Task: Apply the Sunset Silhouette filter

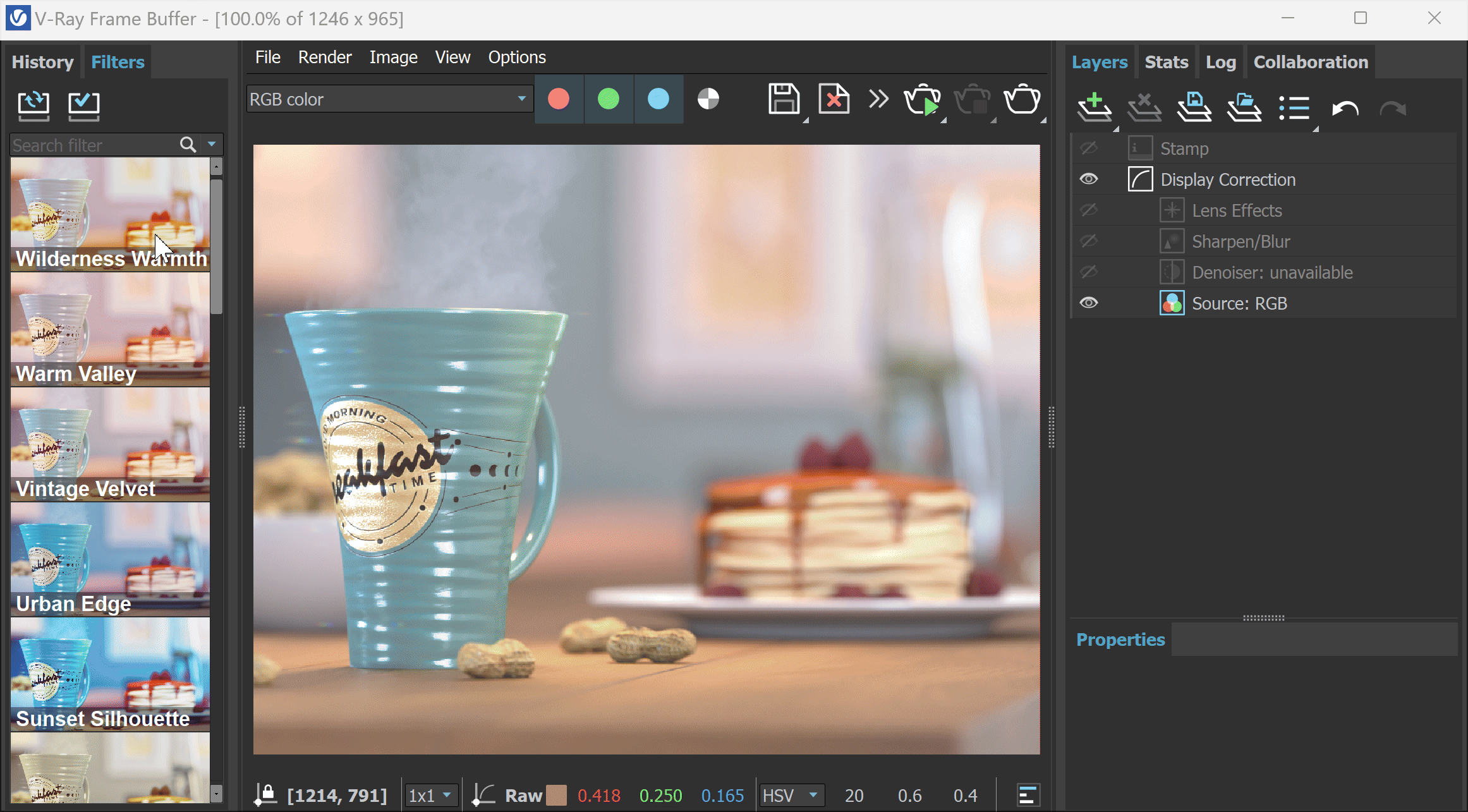Action: tap(110, 674)
